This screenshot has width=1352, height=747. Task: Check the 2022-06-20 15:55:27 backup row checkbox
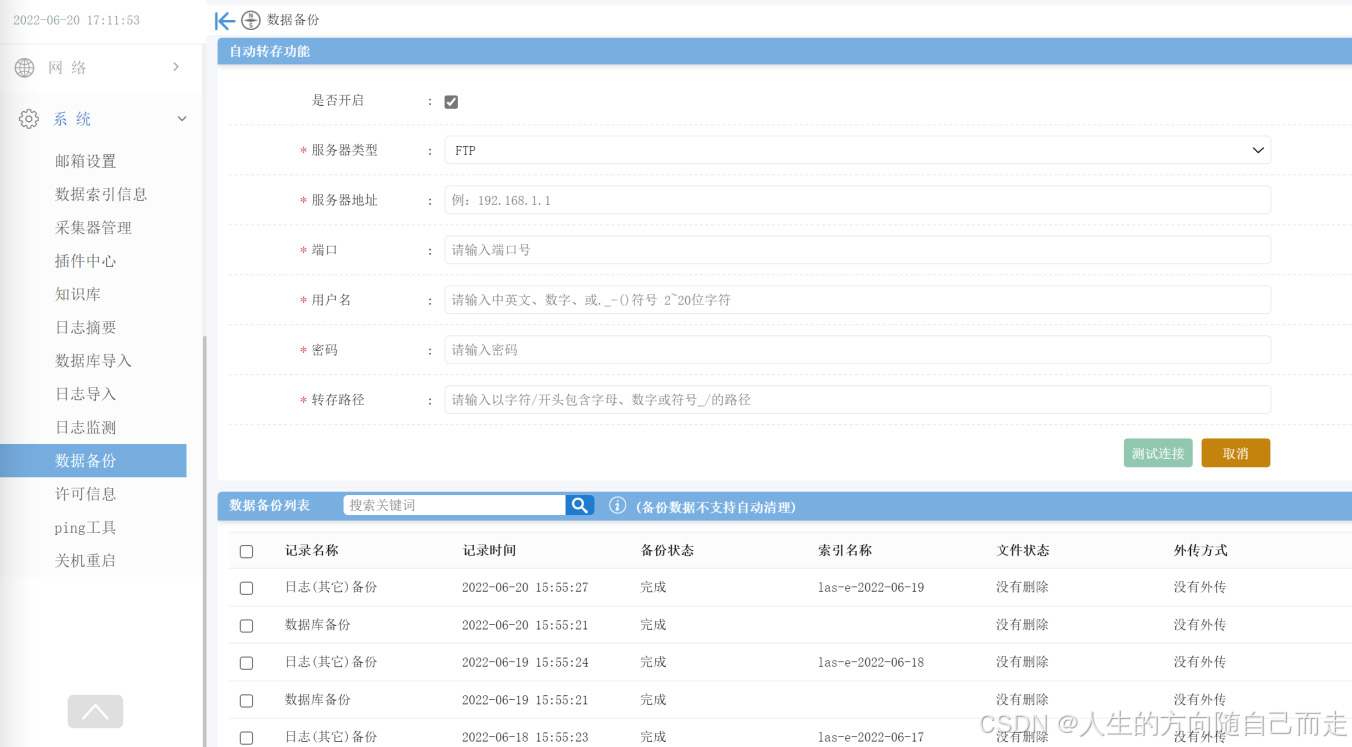point(247,588)
